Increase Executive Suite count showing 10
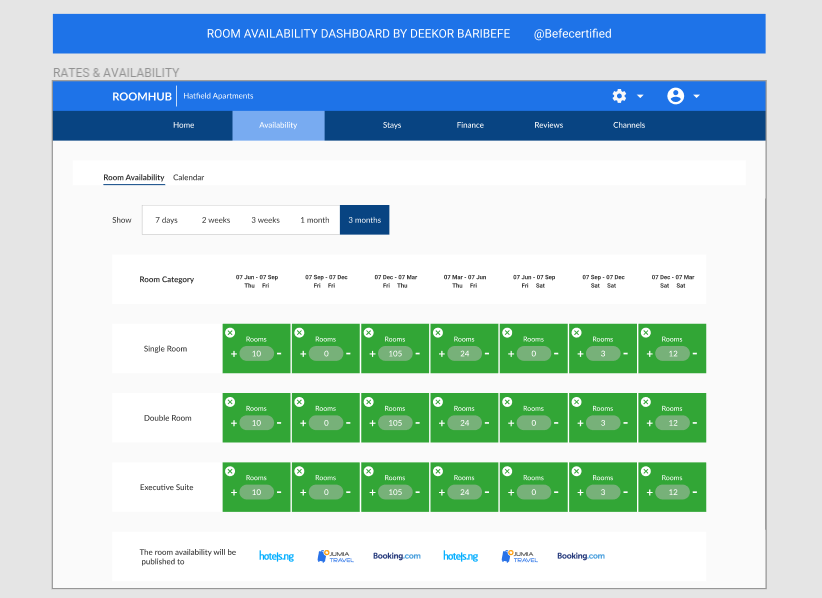822x598 pixels. coord(234,492)
